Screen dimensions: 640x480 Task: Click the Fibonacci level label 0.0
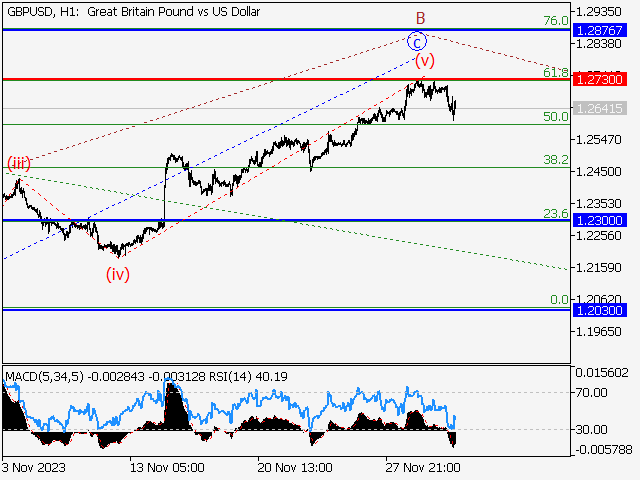point(559,300)
